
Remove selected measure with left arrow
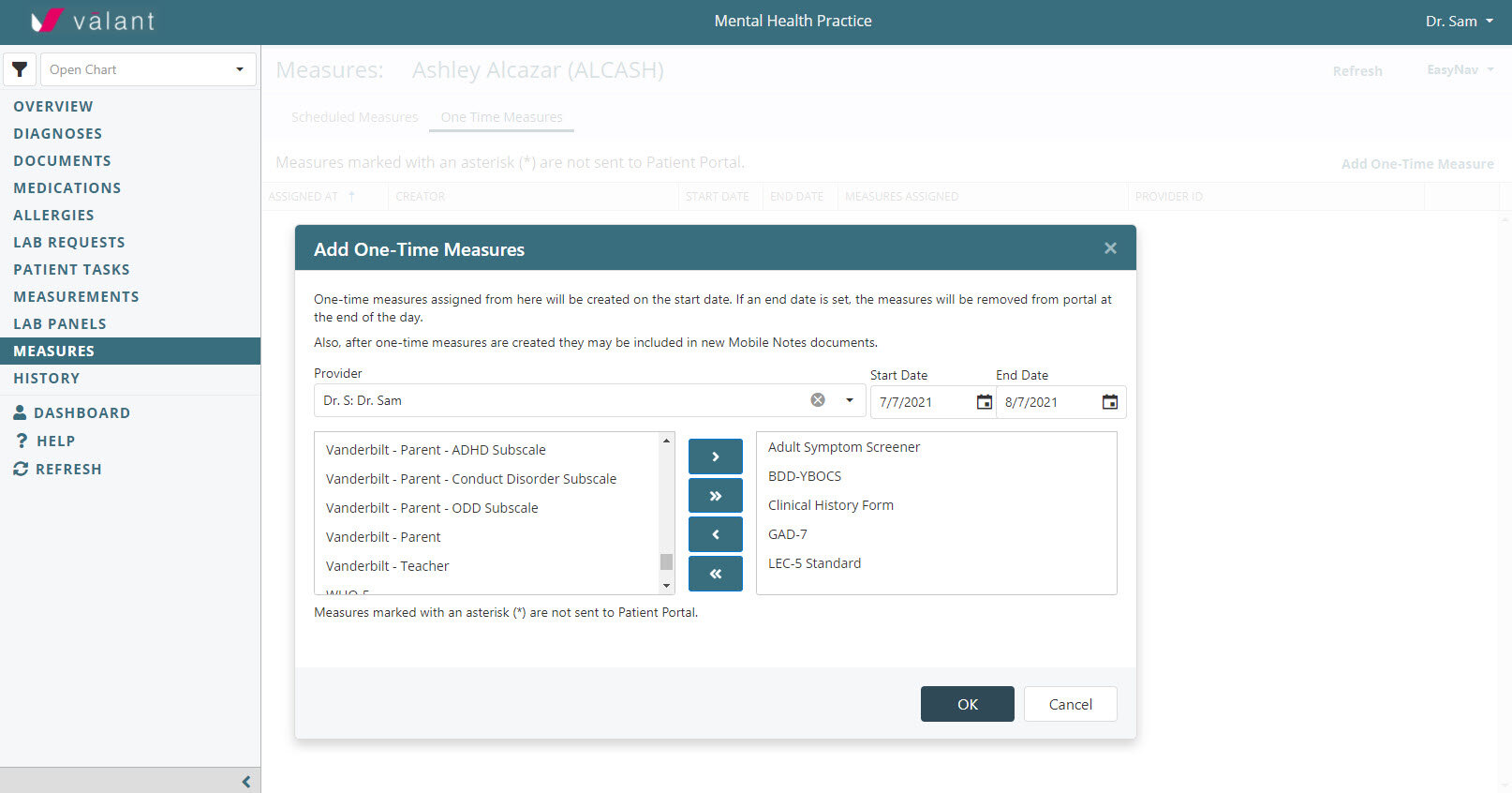(x=715, y=534)
